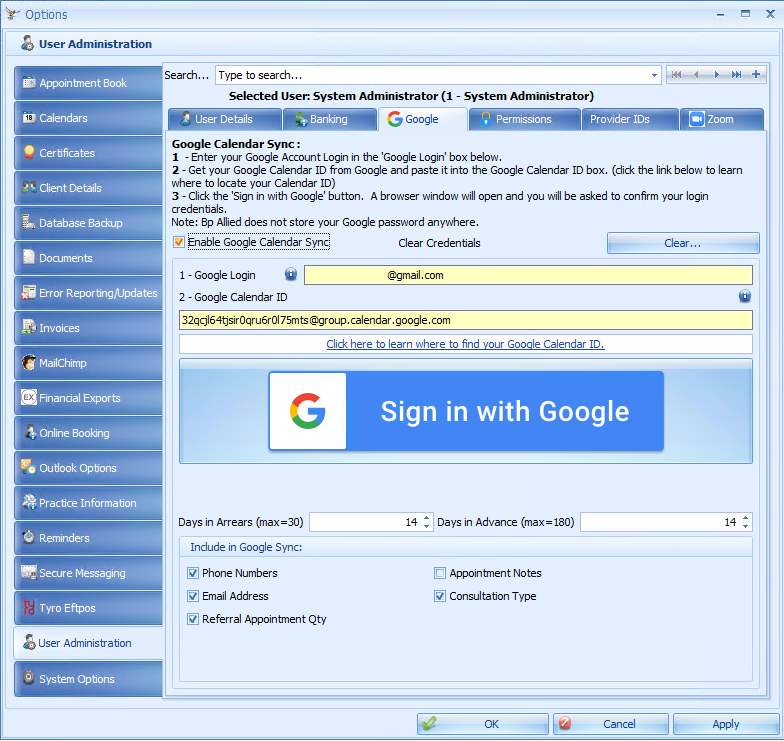Click Sign in with Google button

click(466, 411)
